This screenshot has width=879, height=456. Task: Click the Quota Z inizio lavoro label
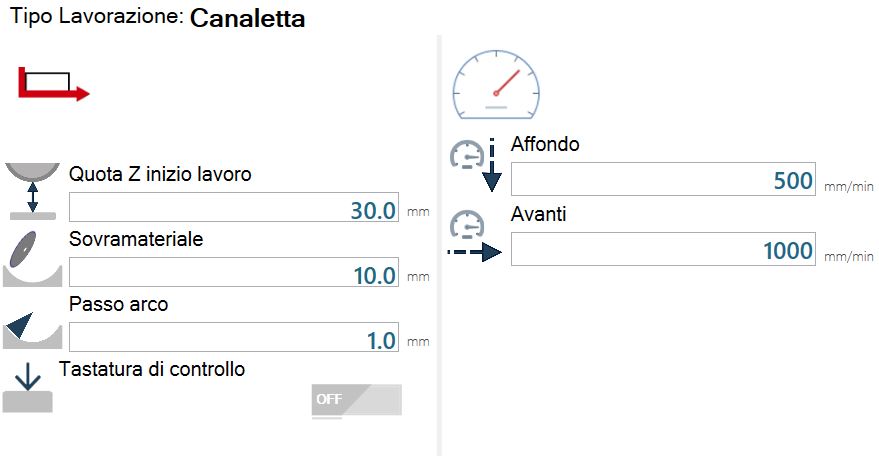(160, 174)
